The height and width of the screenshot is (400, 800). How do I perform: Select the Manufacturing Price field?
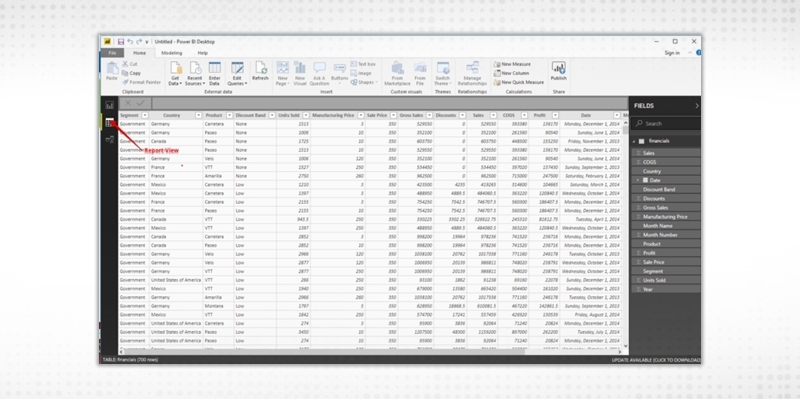[665, 217]
